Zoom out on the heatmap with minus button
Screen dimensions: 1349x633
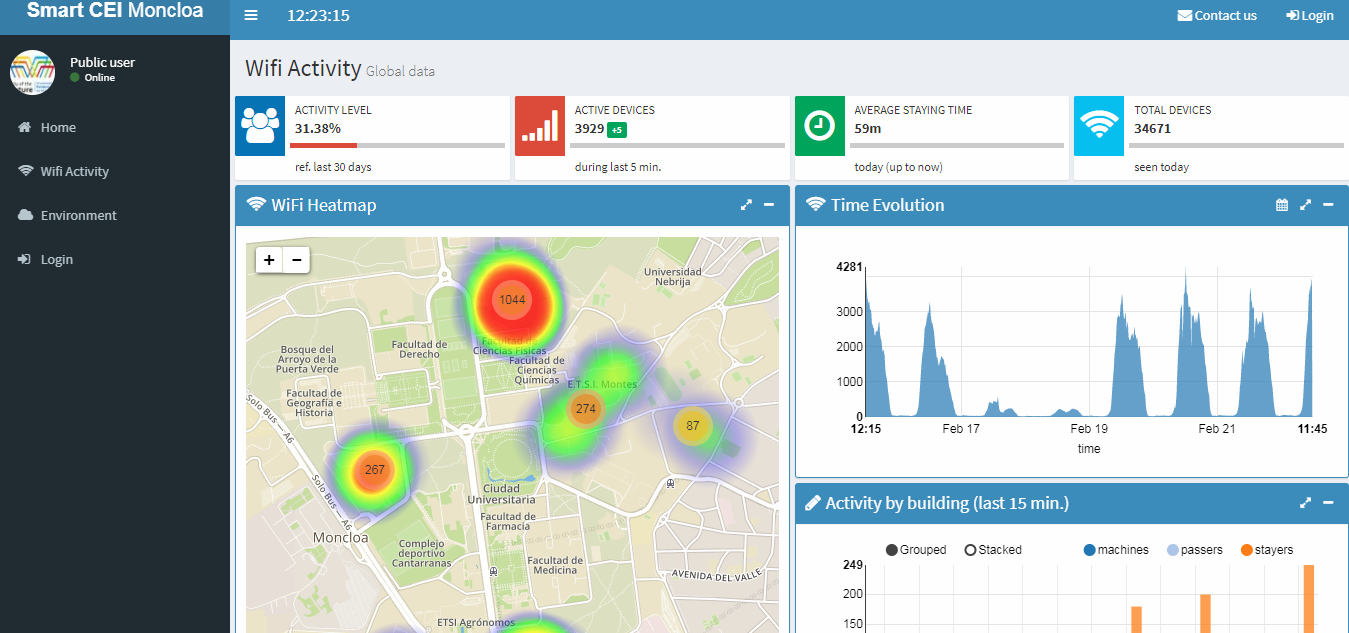click(x=296, y=260)
